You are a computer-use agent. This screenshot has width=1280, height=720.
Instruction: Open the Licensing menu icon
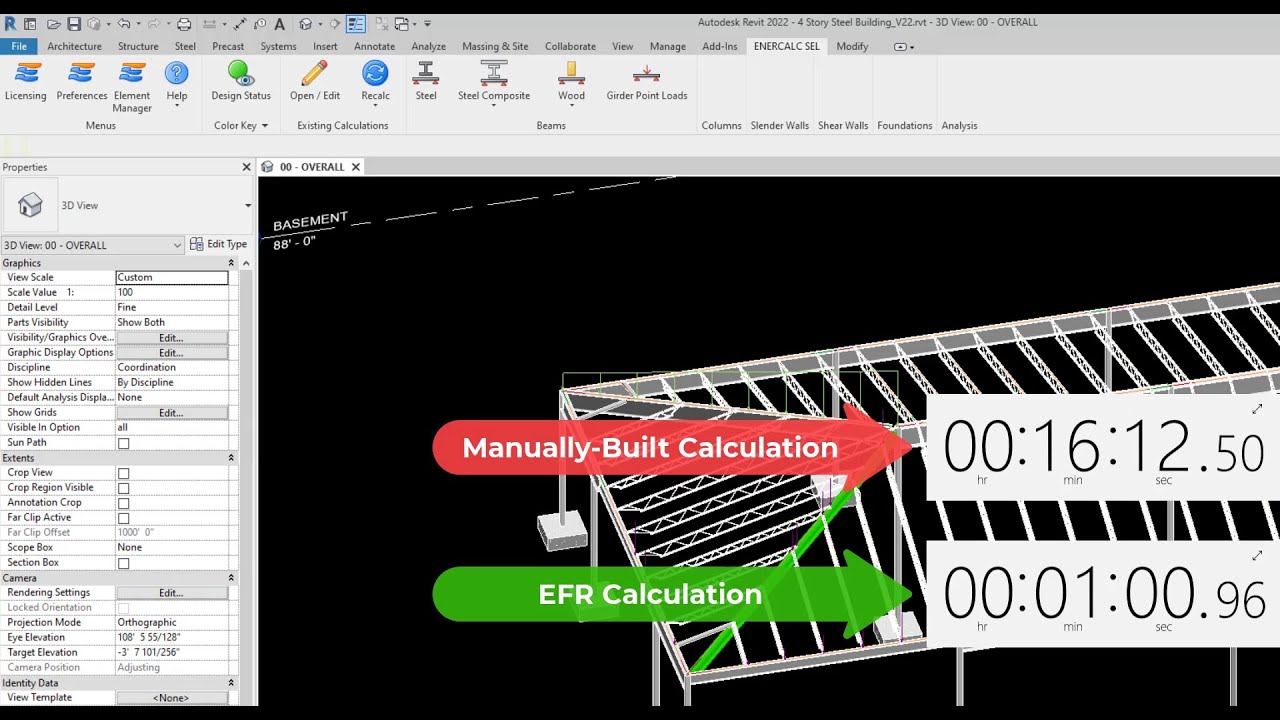pyautogui.click(x=26, y=82)
